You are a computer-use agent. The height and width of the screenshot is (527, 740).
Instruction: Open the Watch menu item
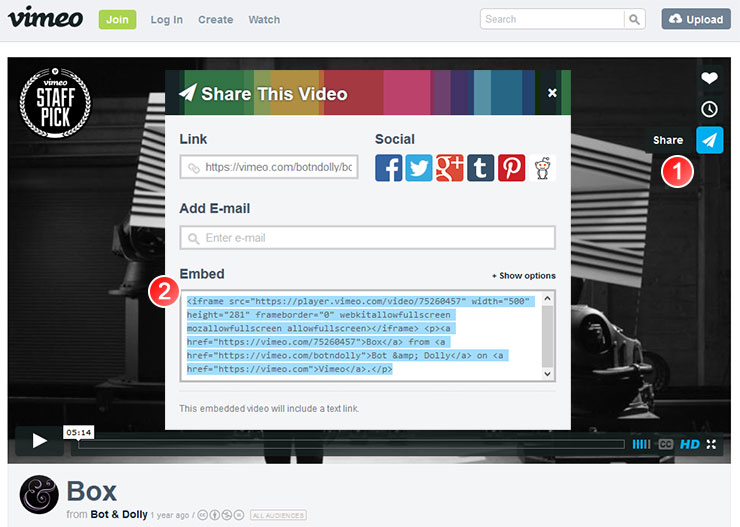(x=264, y=20)
